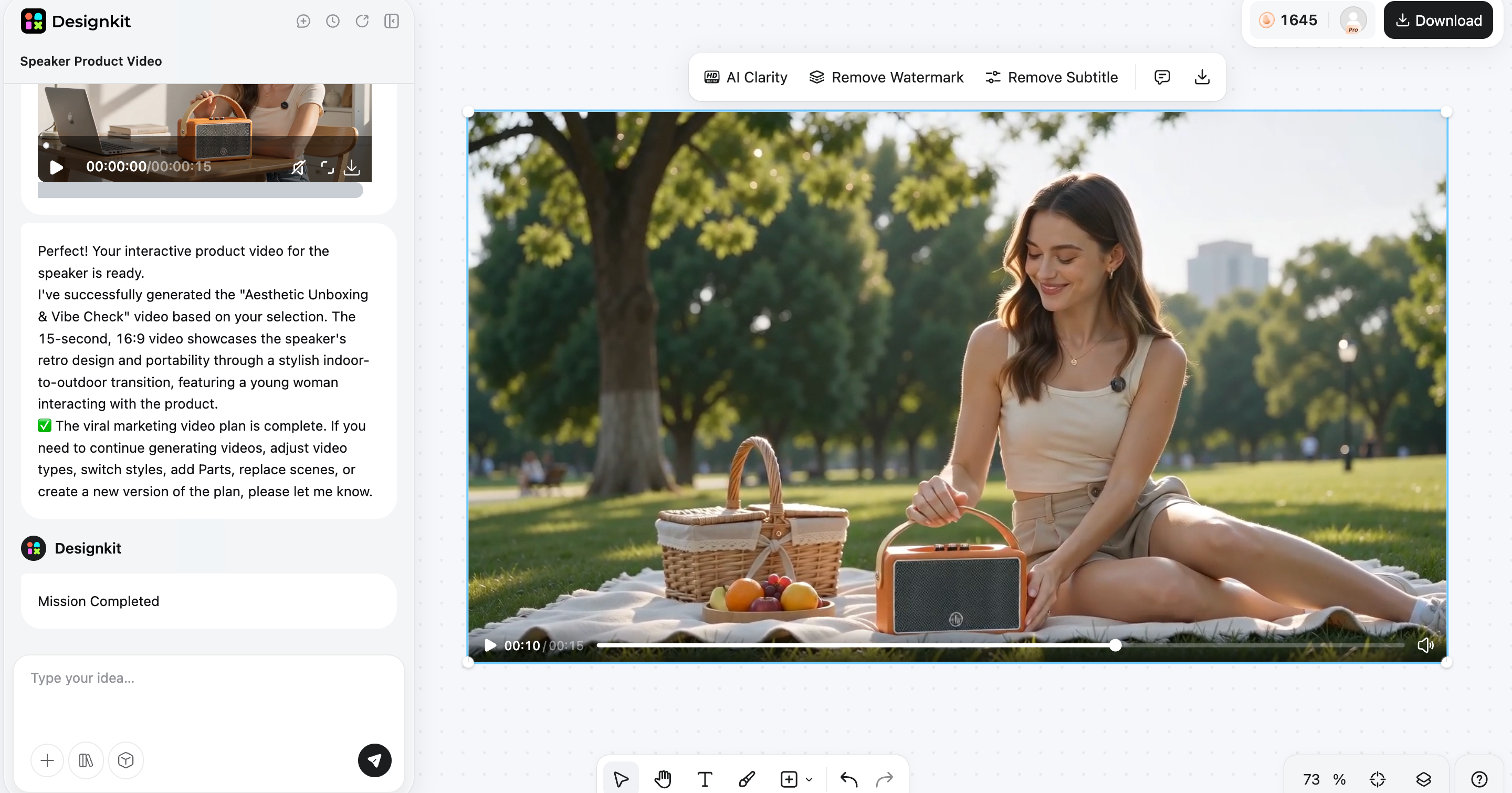The image size is (1512, 793).
Task: Click the Speaker Product Video title
Action: [91, 61]
